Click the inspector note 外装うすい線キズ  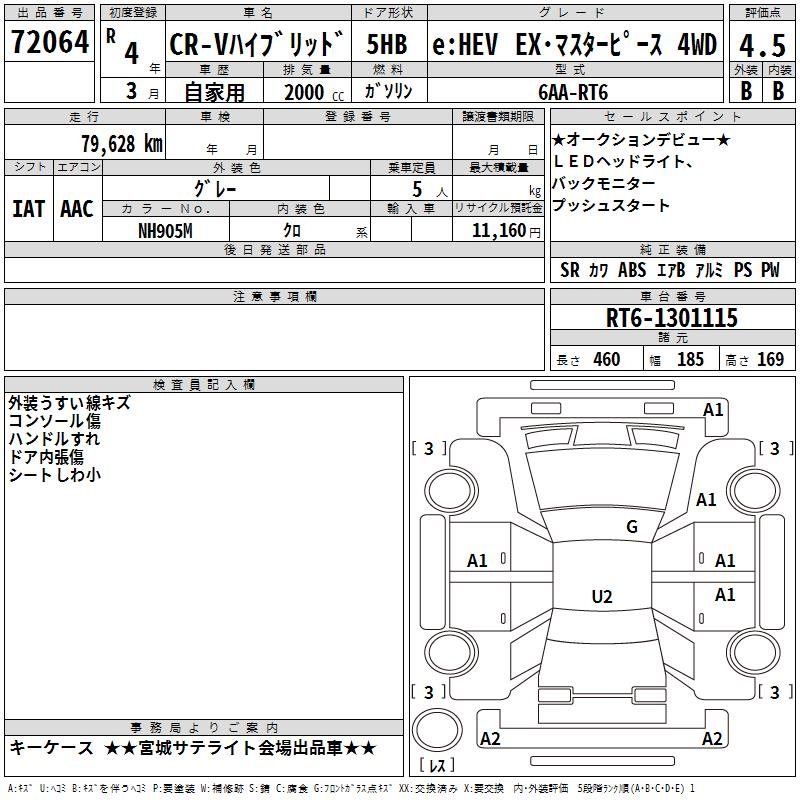coord(70,403)
